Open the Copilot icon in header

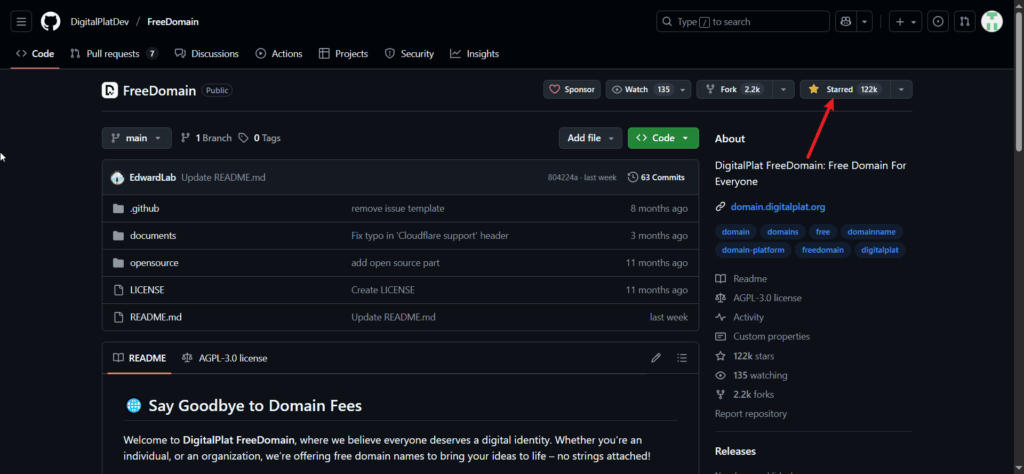845,22
